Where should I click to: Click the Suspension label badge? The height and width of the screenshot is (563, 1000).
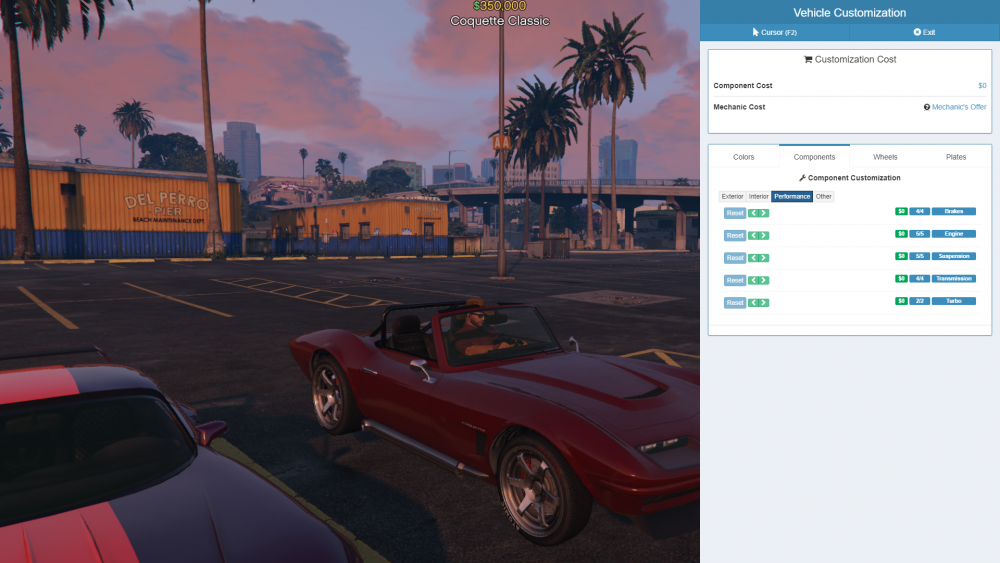point(953,256)
